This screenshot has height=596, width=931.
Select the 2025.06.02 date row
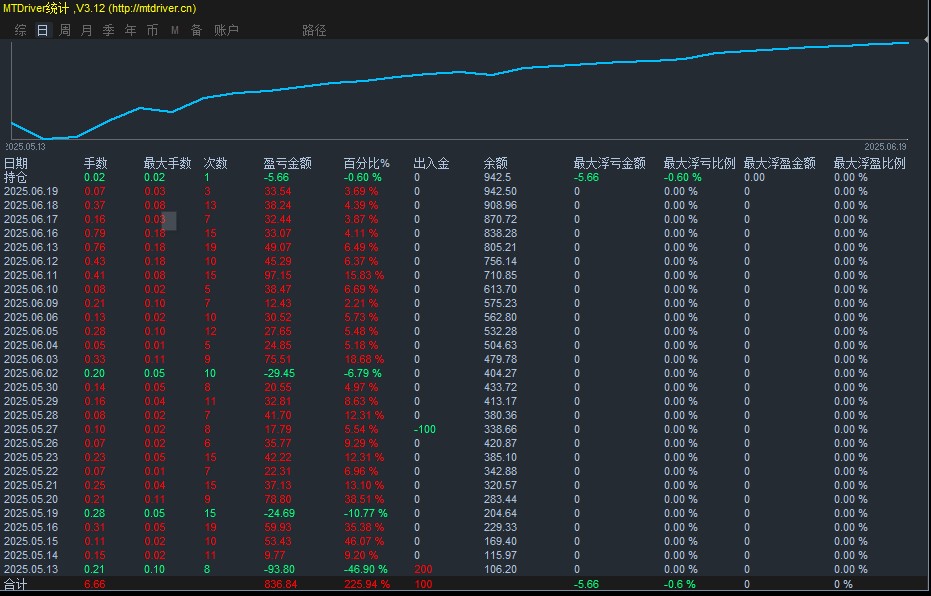coord(31,373)
